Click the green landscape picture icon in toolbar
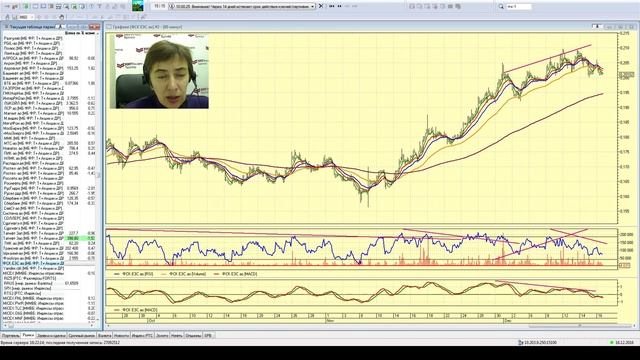 tap(138, 6)
